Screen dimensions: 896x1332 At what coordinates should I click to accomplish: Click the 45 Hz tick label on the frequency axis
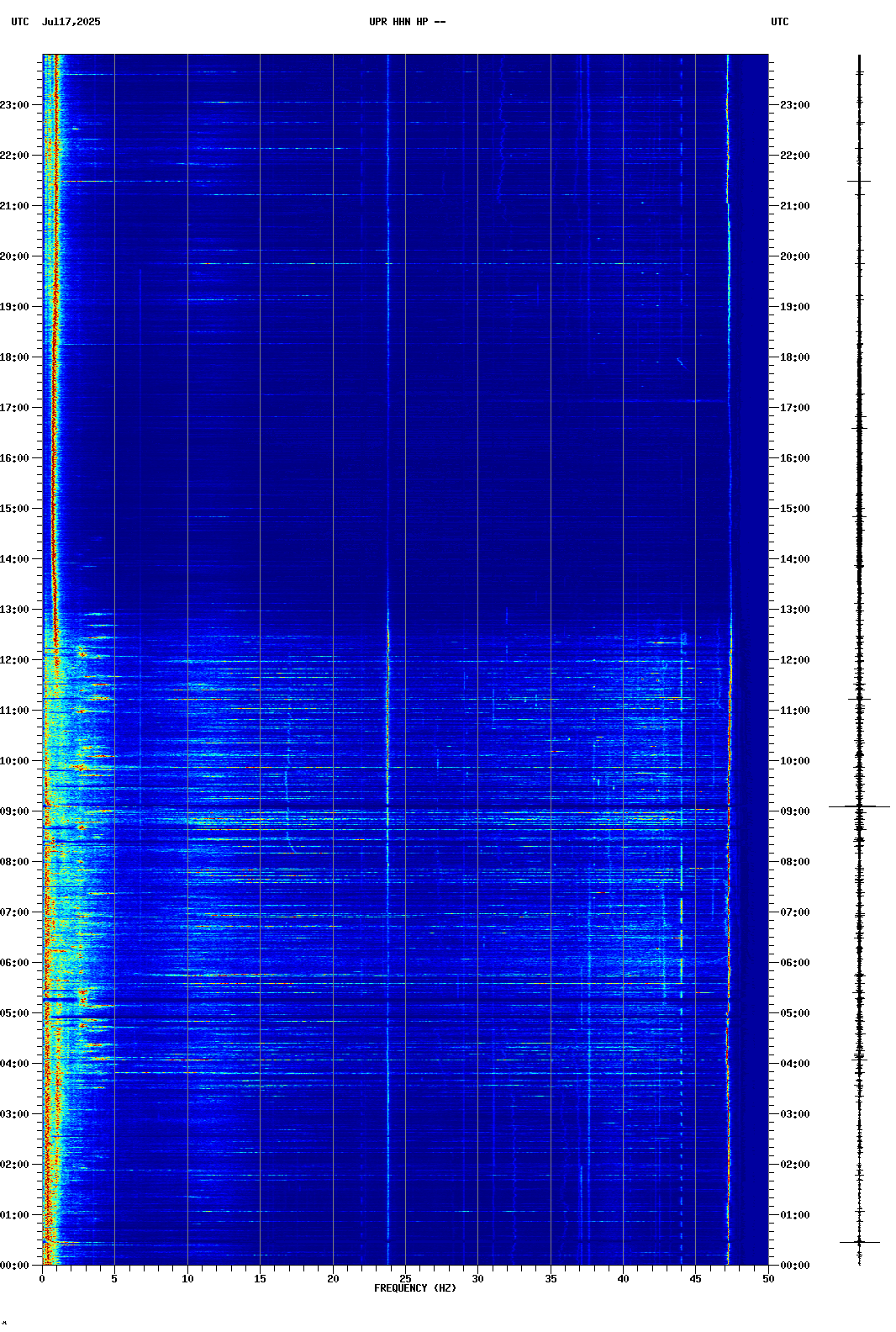point(695,1279)
